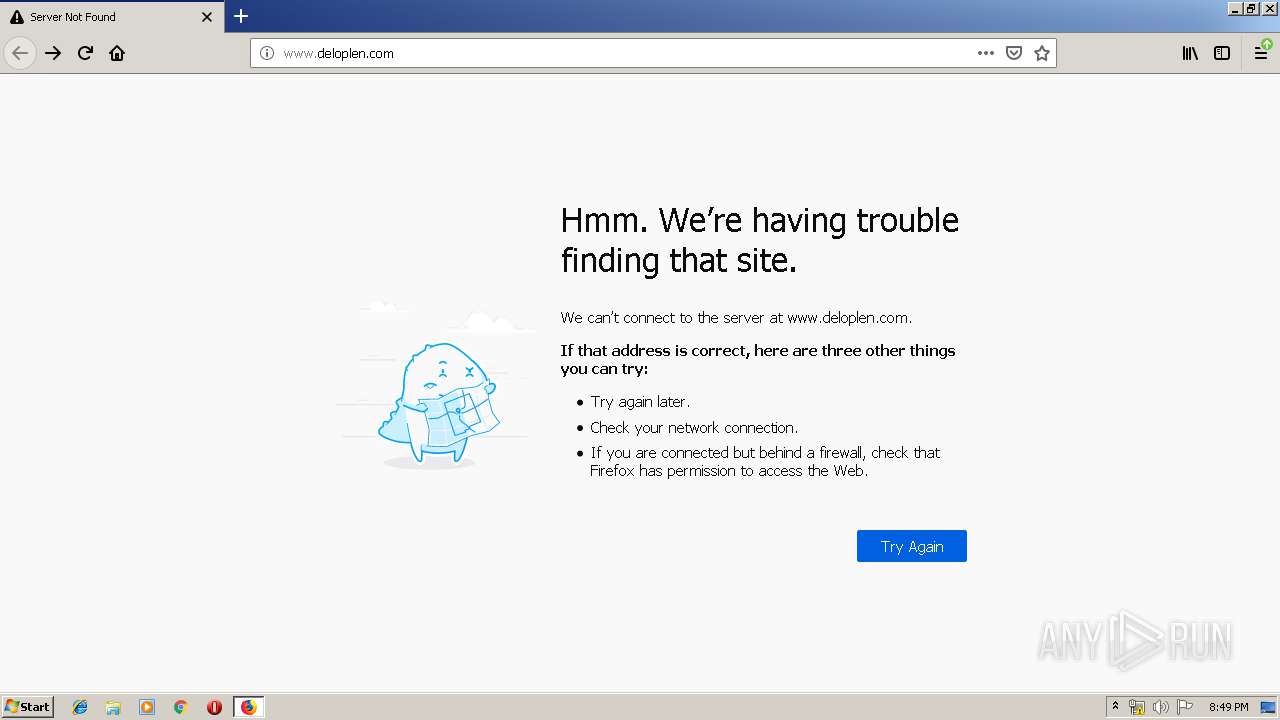Screen dimensions: 1280x720
Task: Open the Firefox hamburger menu
Action: pyautogui.click(x=1261, y=53)
